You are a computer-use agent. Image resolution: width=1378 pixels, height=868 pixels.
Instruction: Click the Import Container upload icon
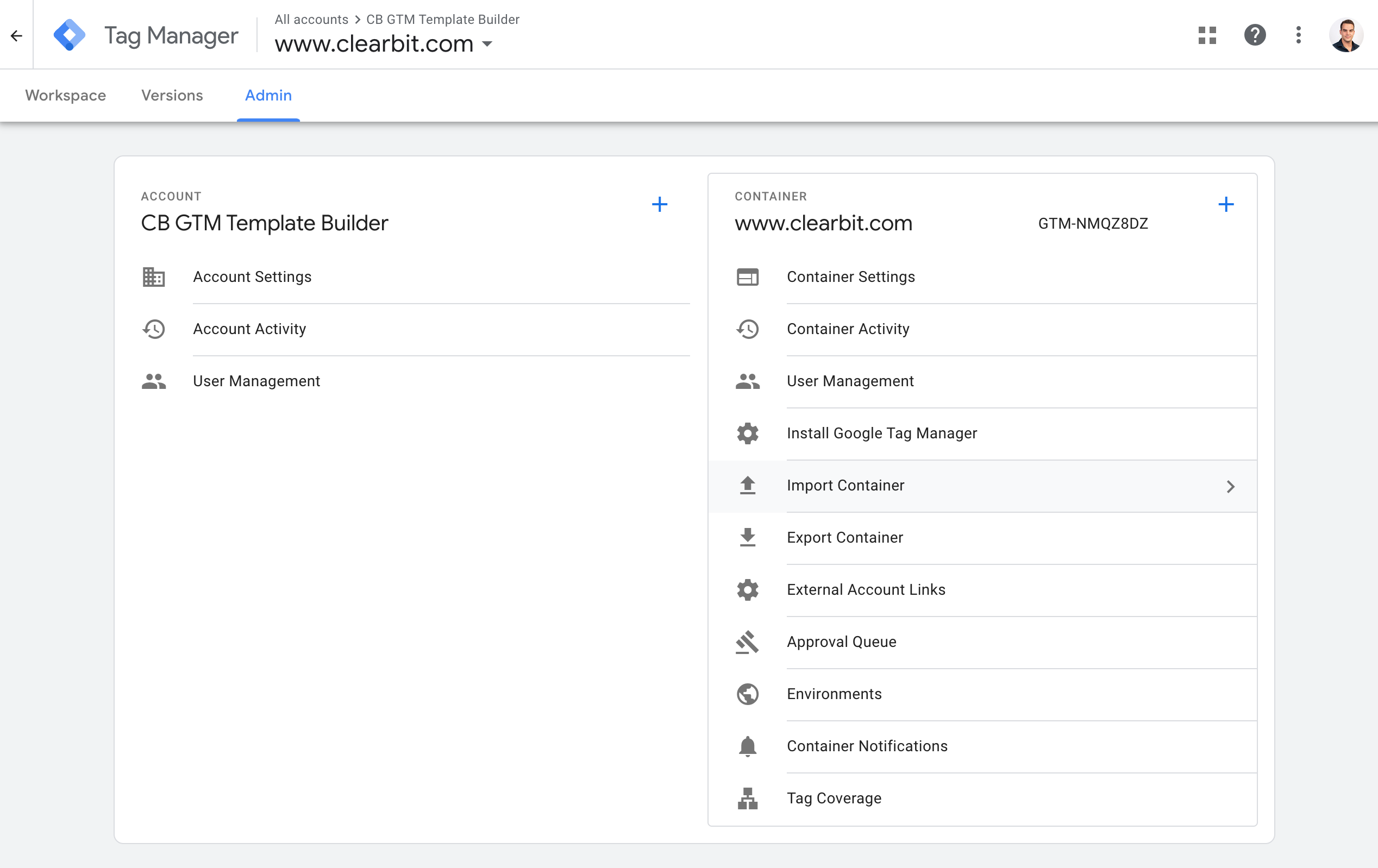[x=747, y=485]
